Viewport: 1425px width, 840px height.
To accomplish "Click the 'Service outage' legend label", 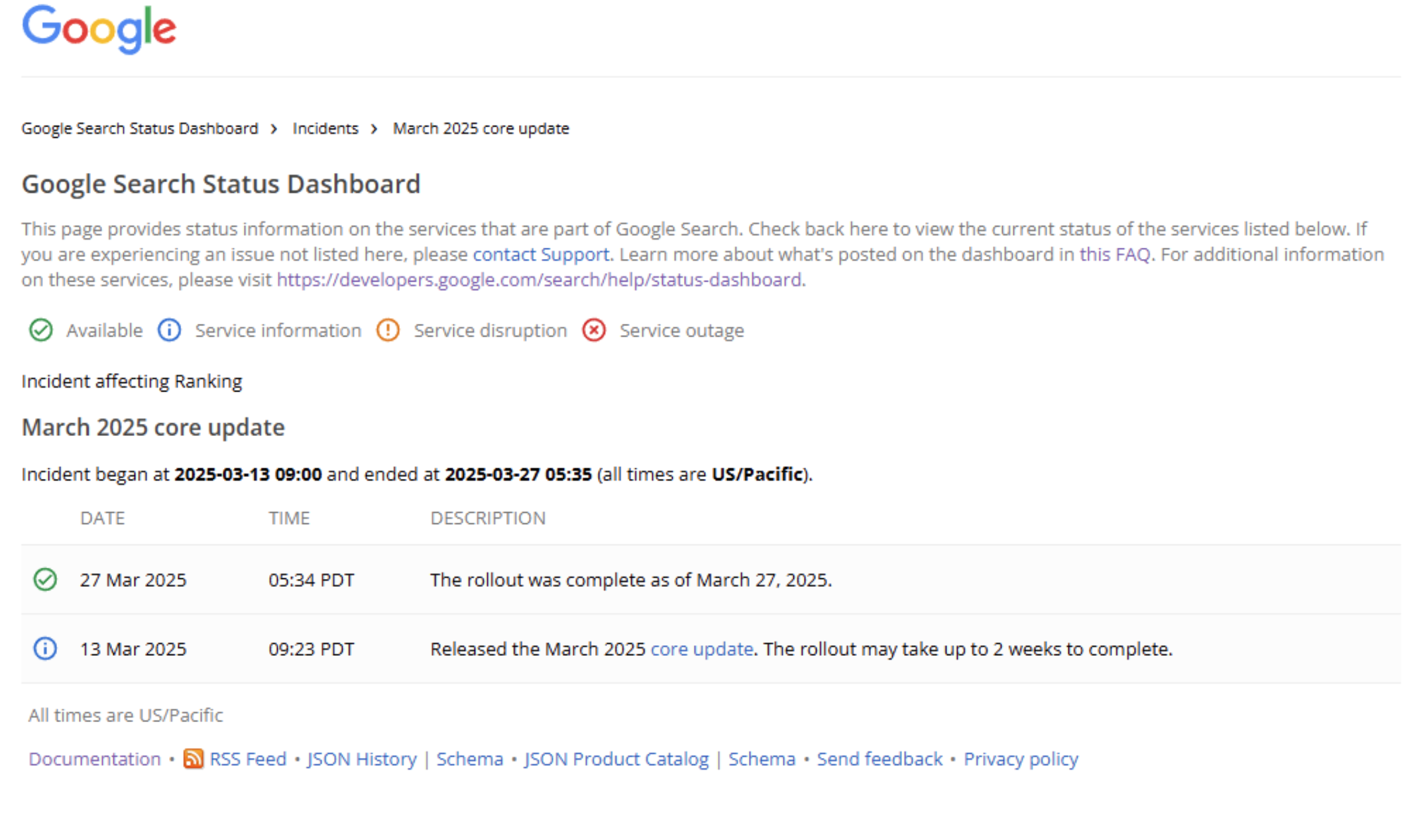I will click(682, 331).
